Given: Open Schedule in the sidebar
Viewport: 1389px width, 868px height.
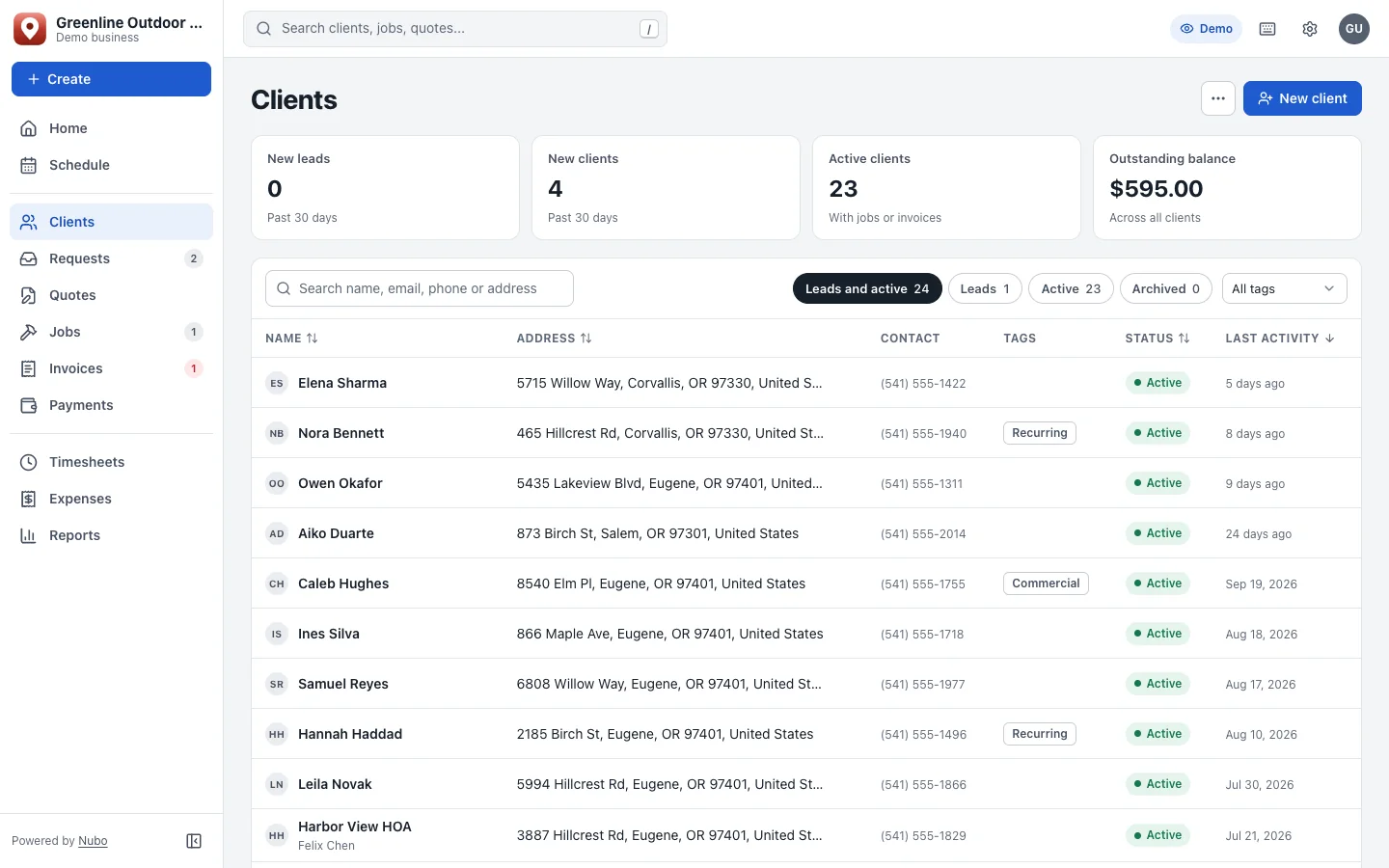Looking at the screenshot, I should (x=111, y=165).
